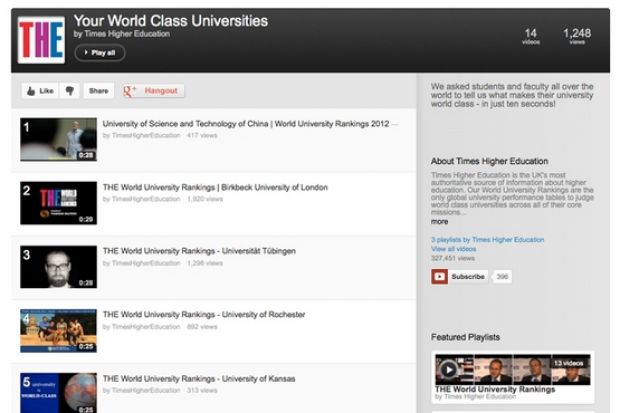Open the University of Kansas video thumbnail

click(x=59, y=392)
